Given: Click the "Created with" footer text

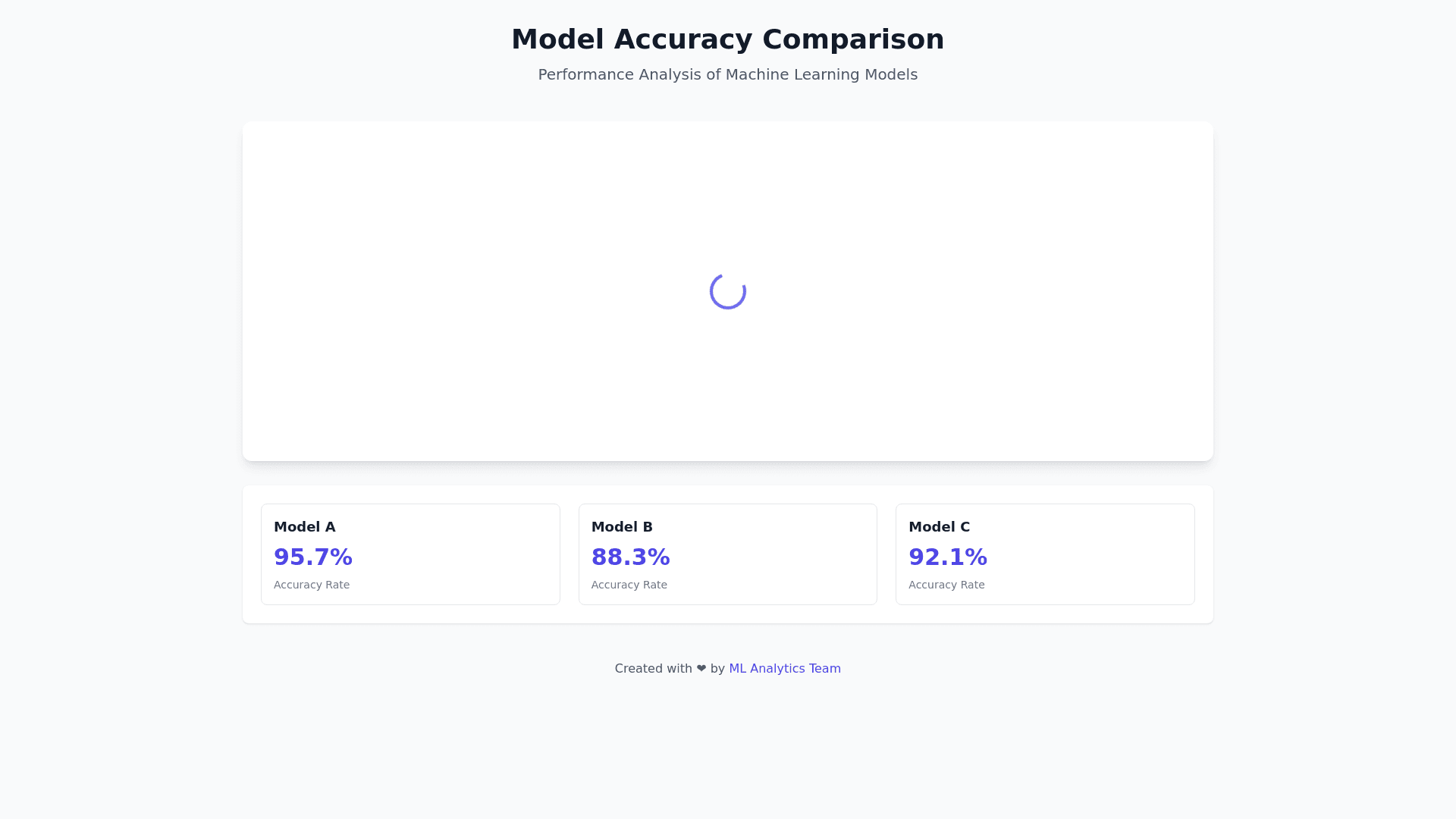Looking at the screenshot, I should coord(653,668).
